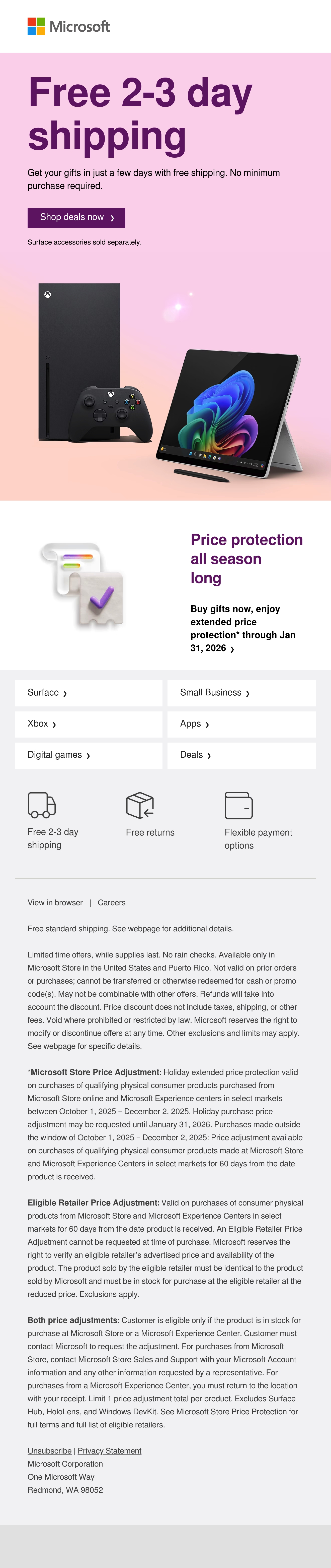Open the Careers link
The image size is (331, 1568).
(x=111, y=903)
